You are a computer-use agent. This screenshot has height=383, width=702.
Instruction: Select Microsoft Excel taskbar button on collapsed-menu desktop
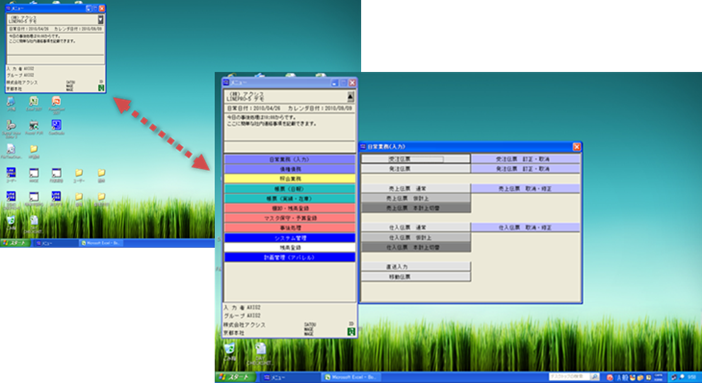(x=101, y=243)
